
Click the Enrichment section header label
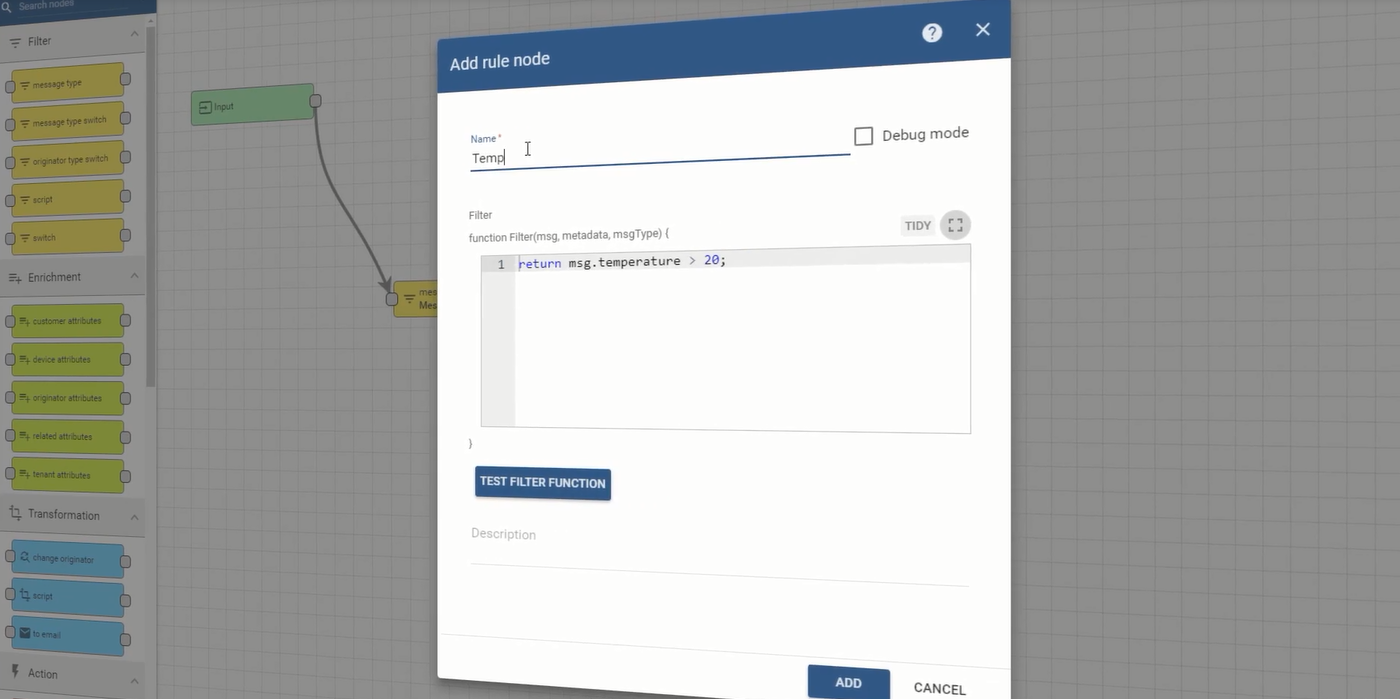click(x=54, y=277)
